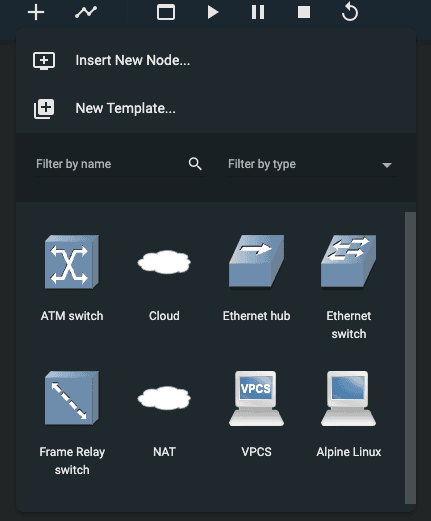Click the magnifier search icon
Screen dimensions: 431x521
(x=195, y=164)
